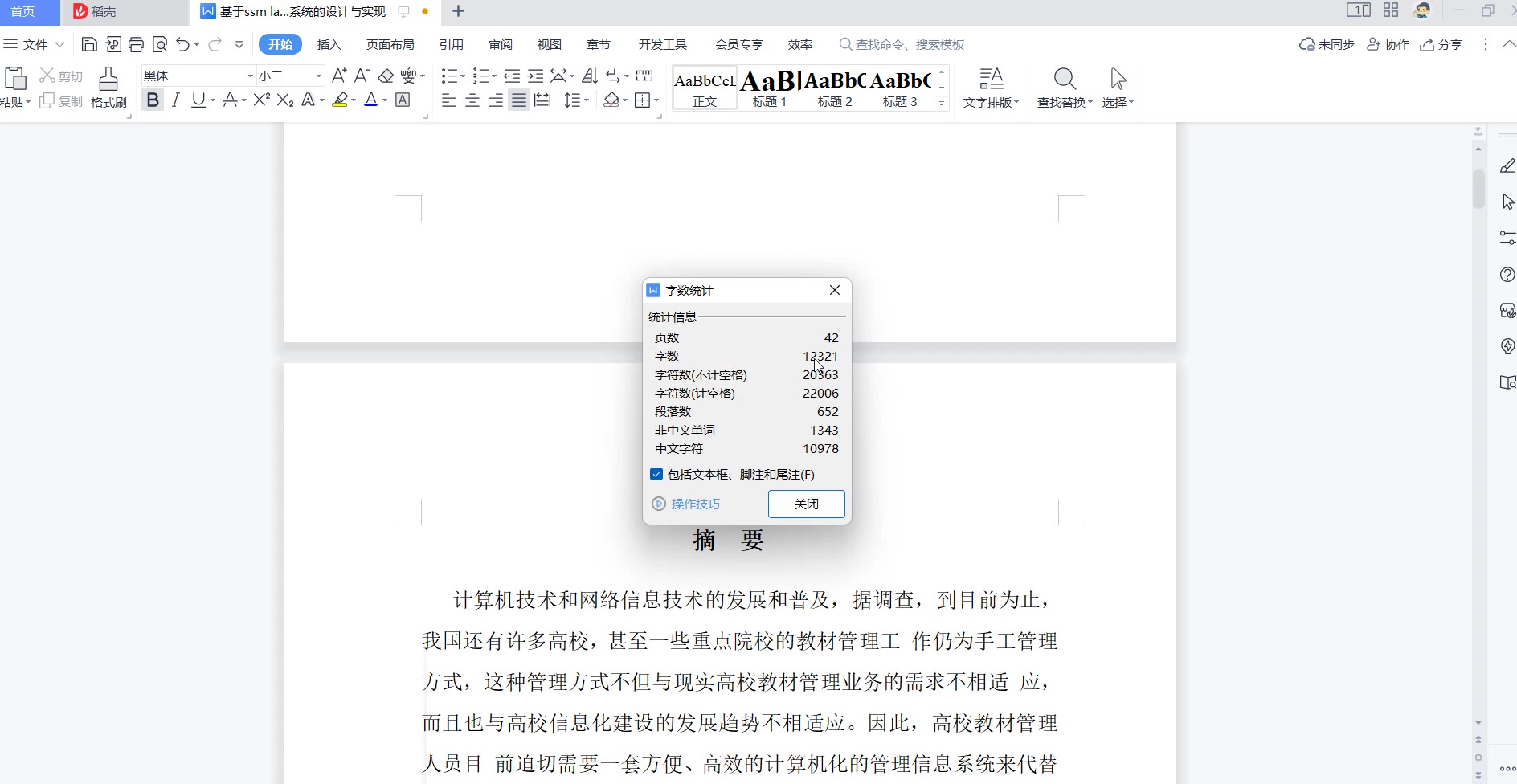Switch to the 审阅 ribbon tab
The image size is (1517, 784).
pos(501,44)
